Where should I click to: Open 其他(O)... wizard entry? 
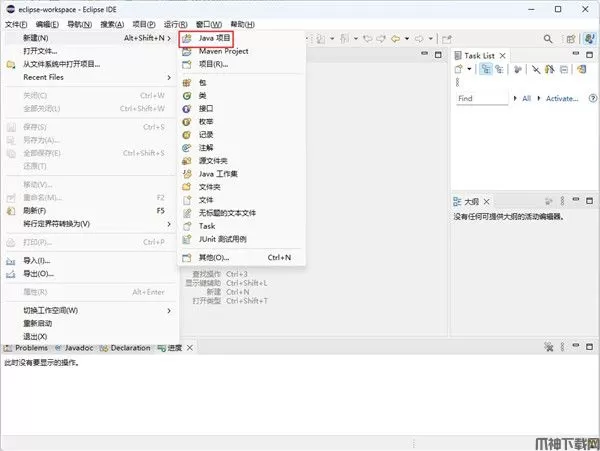pos(241,258)
